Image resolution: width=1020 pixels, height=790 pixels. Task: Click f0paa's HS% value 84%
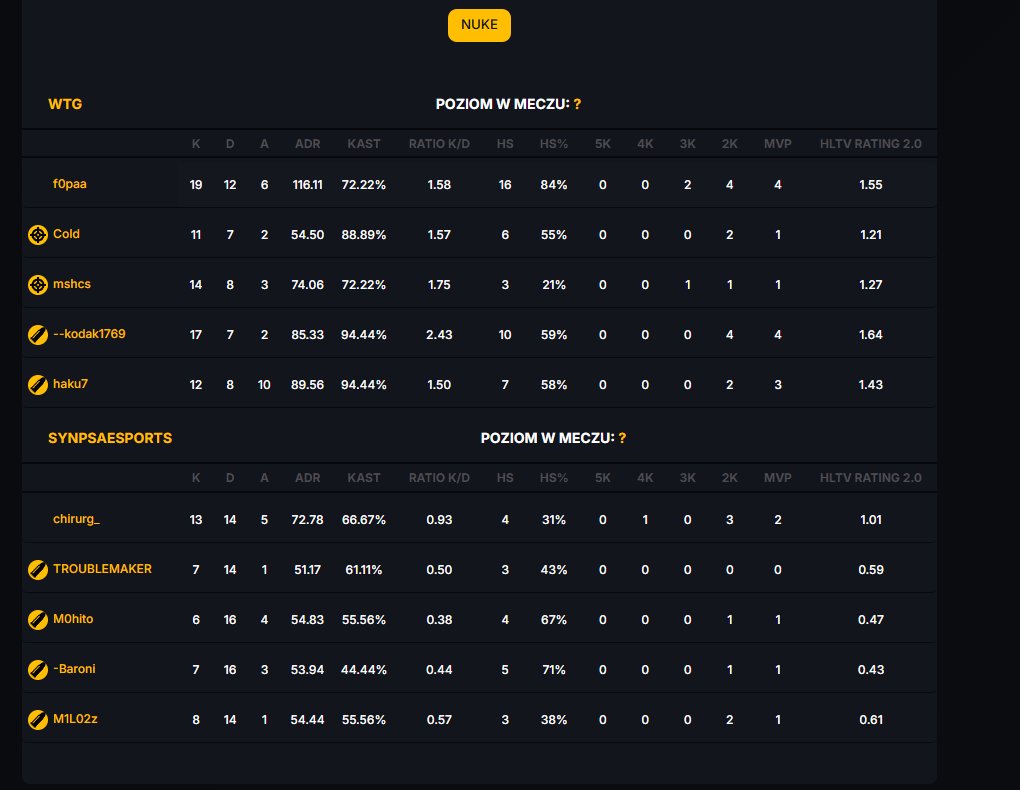tap(554, 185)
